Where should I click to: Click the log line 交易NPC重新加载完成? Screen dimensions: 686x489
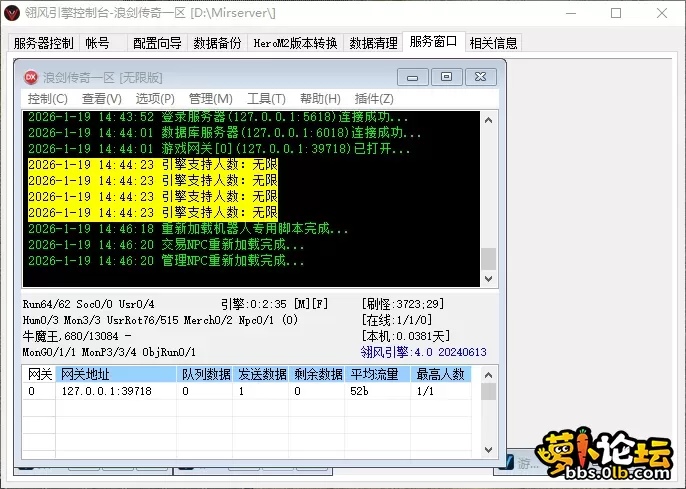pos(166,244)
